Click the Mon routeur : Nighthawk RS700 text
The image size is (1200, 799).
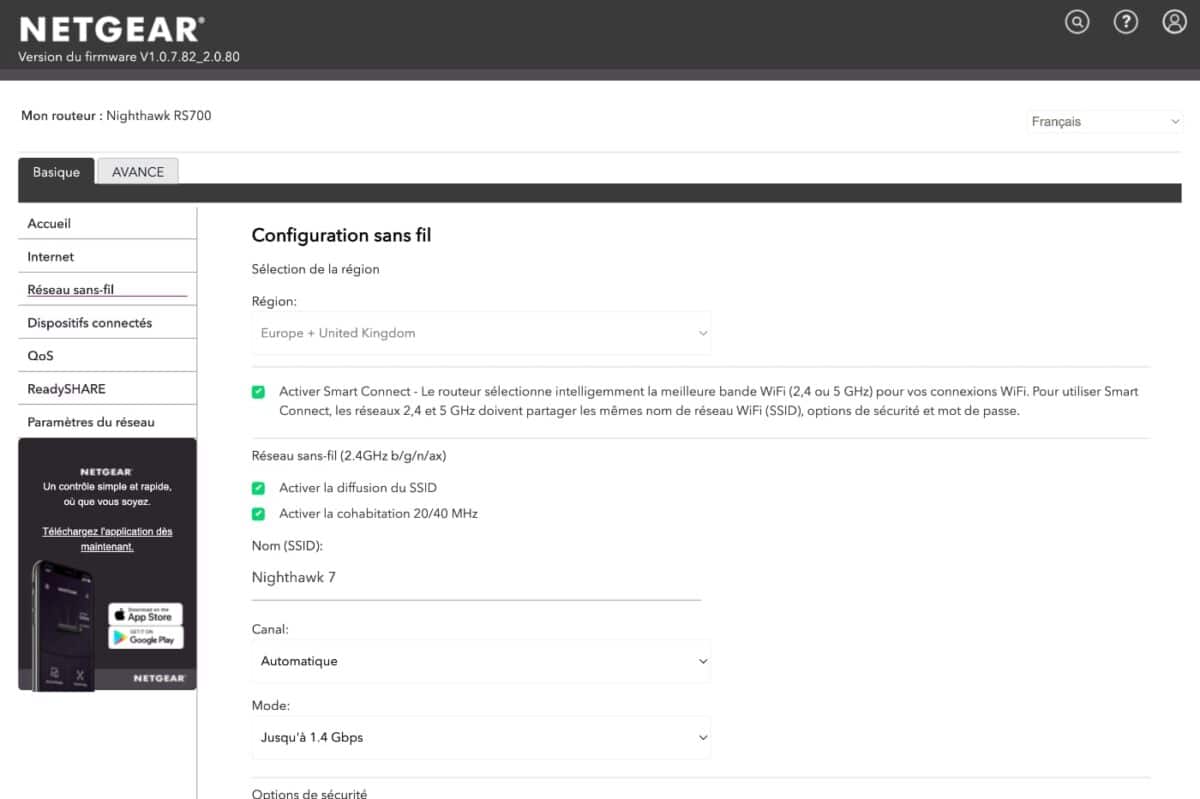tap(116, 116)
